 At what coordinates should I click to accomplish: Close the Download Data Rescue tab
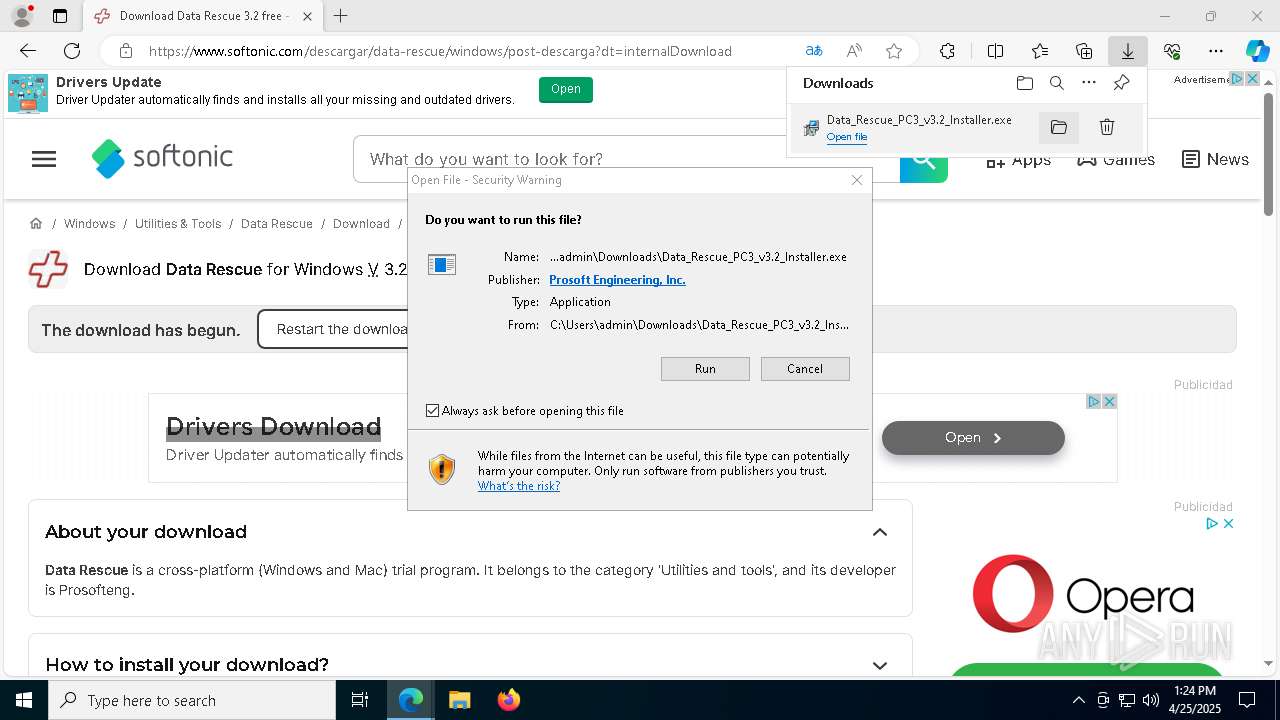[307, 16]
